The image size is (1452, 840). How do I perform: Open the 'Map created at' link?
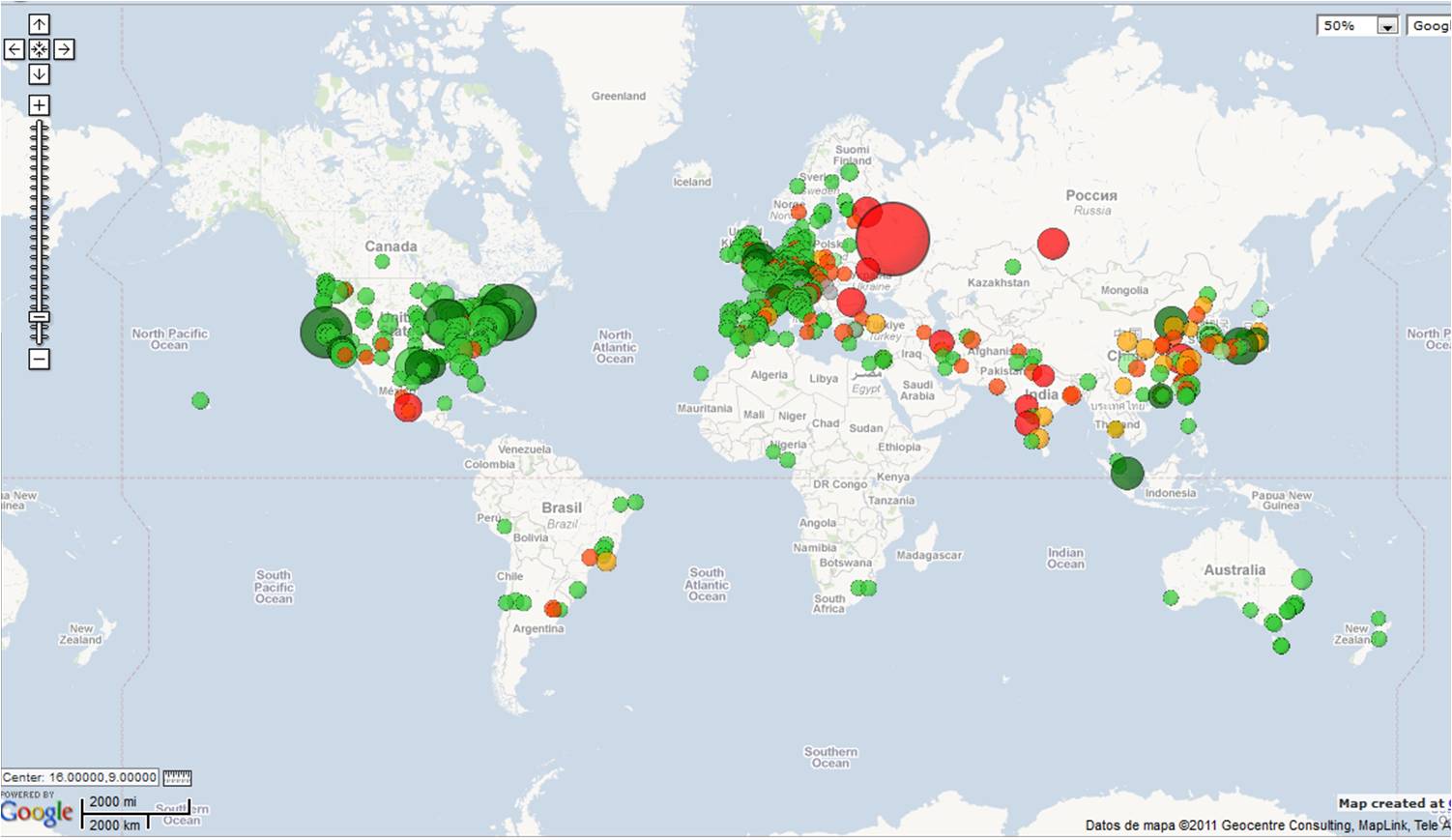(1394, 803)
